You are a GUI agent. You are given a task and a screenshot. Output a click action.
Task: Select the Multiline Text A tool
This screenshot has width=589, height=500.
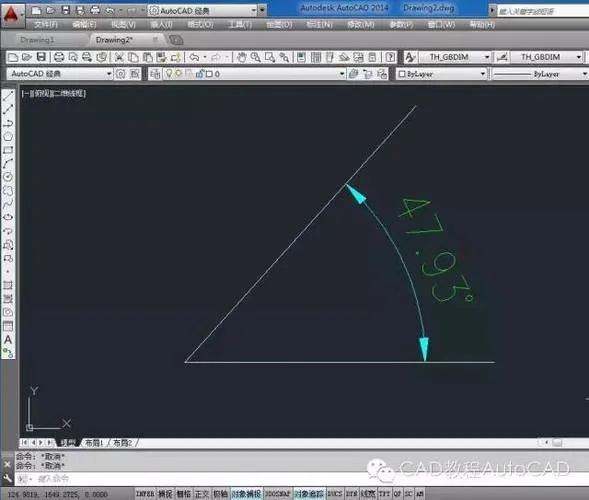(x=8, y=340)
